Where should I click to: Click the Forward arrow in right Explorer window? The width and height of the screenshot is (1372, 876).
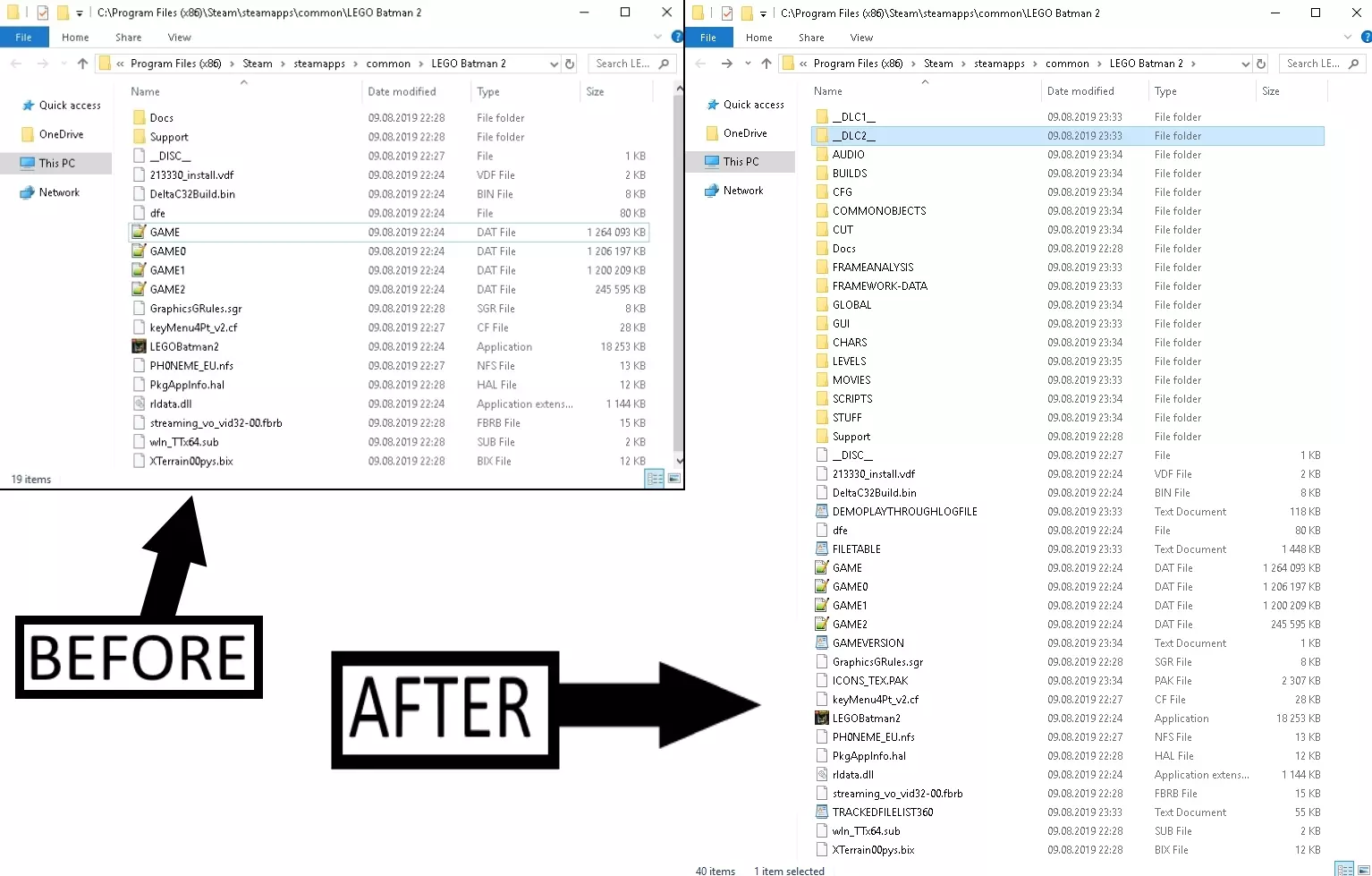click(x=726, y=64)
